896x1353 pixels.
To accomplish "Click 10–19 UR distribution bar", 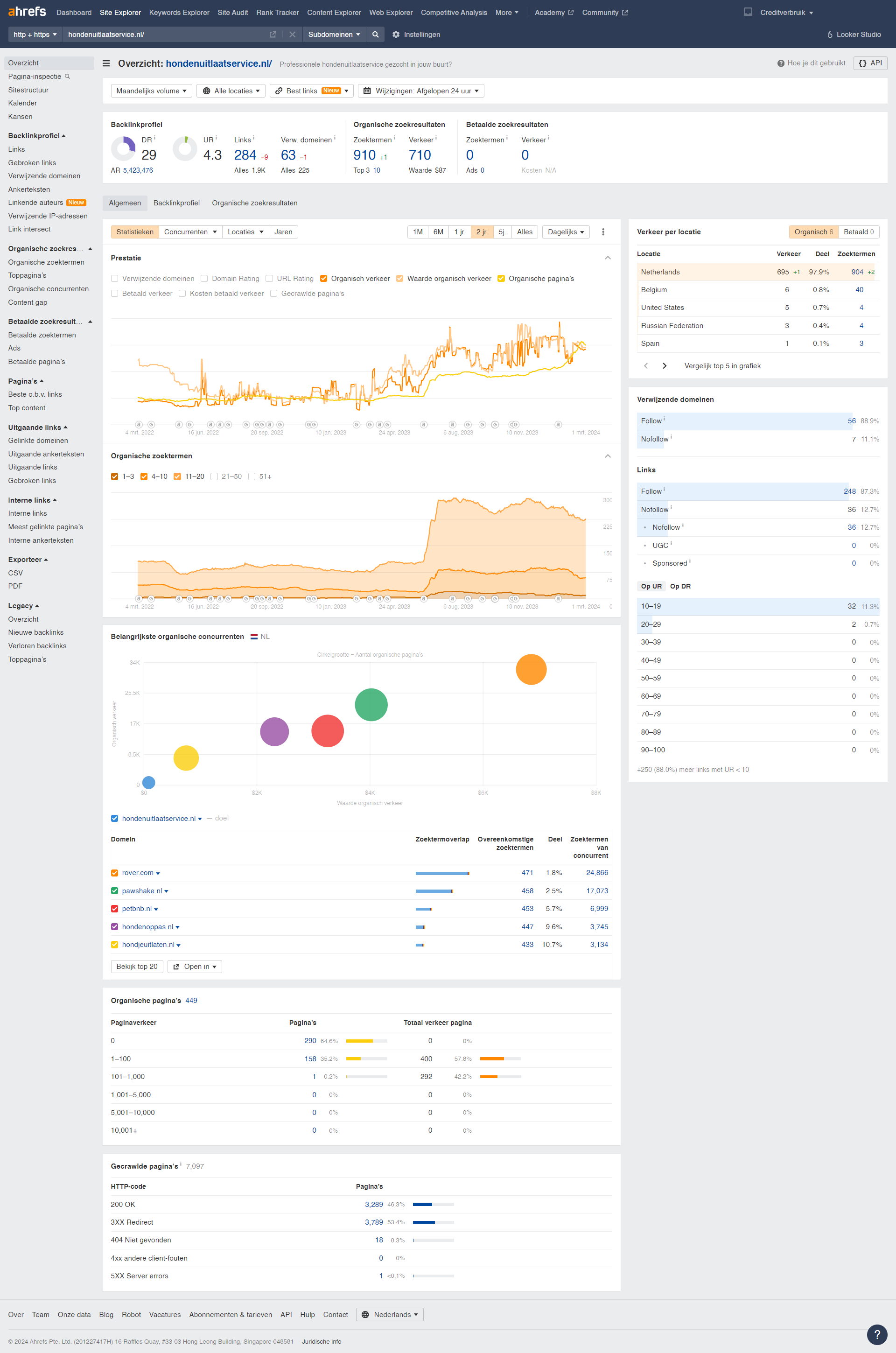I will coord(758,606).
